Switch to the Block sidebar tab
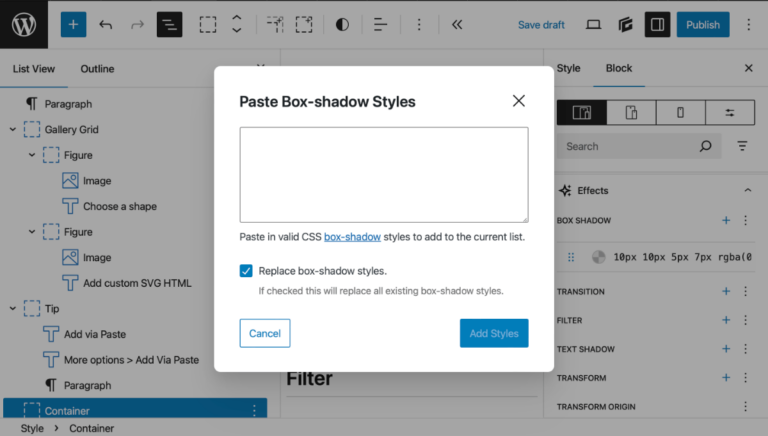 coord(619,68)
